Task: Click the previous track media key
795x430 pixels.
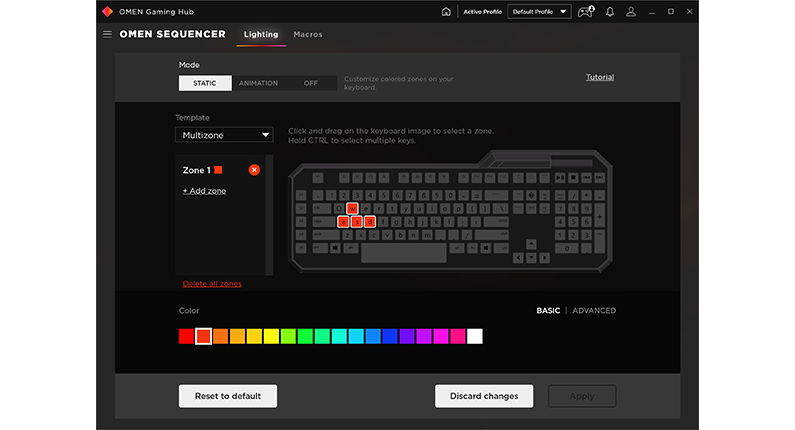Action: pos(586,177)
